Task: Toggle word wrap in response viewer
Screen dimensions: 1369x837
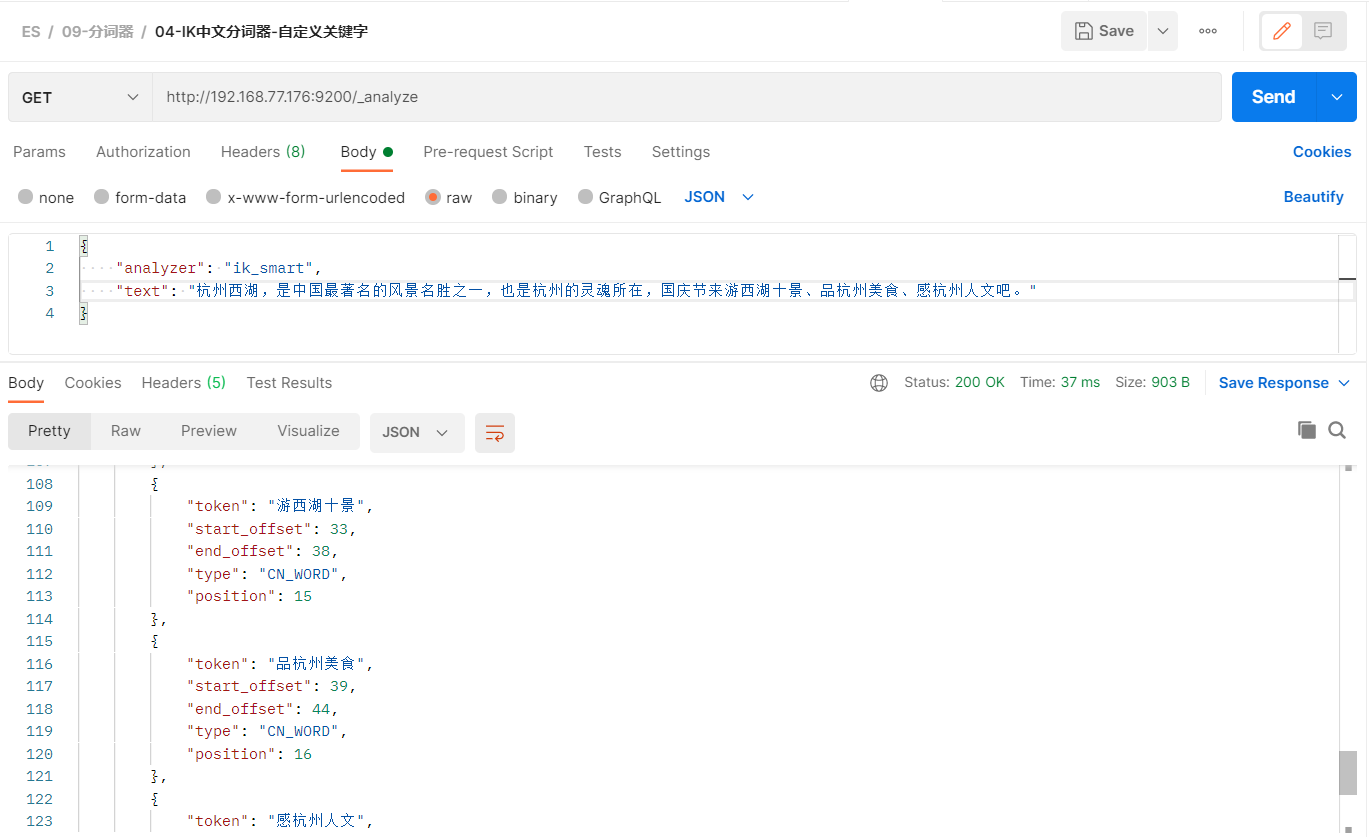Action: coord(495,432)
